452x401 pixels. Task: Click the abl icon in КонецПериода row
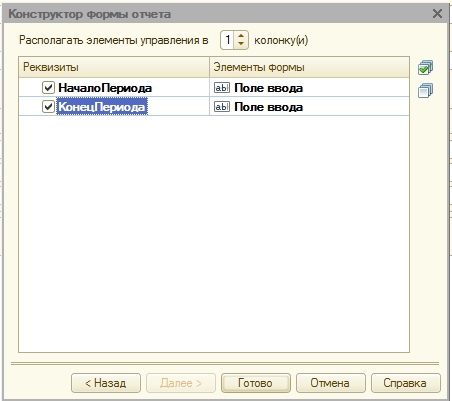[x=222, y=107]
